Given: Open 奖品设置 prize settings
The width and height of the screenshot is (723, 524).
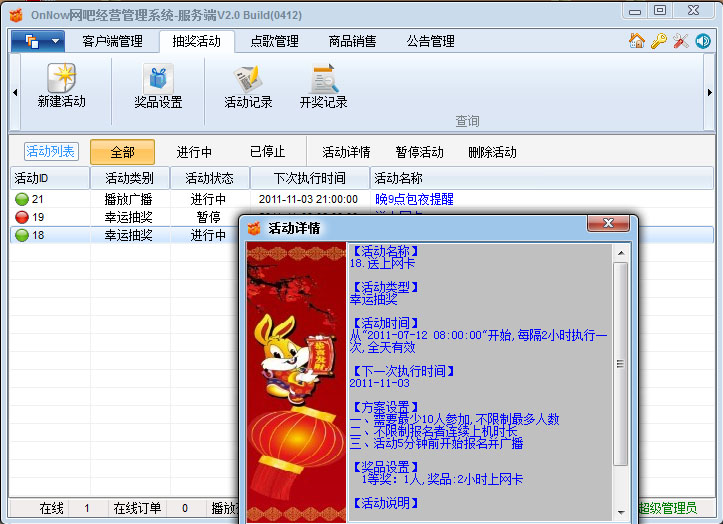Looking at the screenshot, I should (158, 85).
